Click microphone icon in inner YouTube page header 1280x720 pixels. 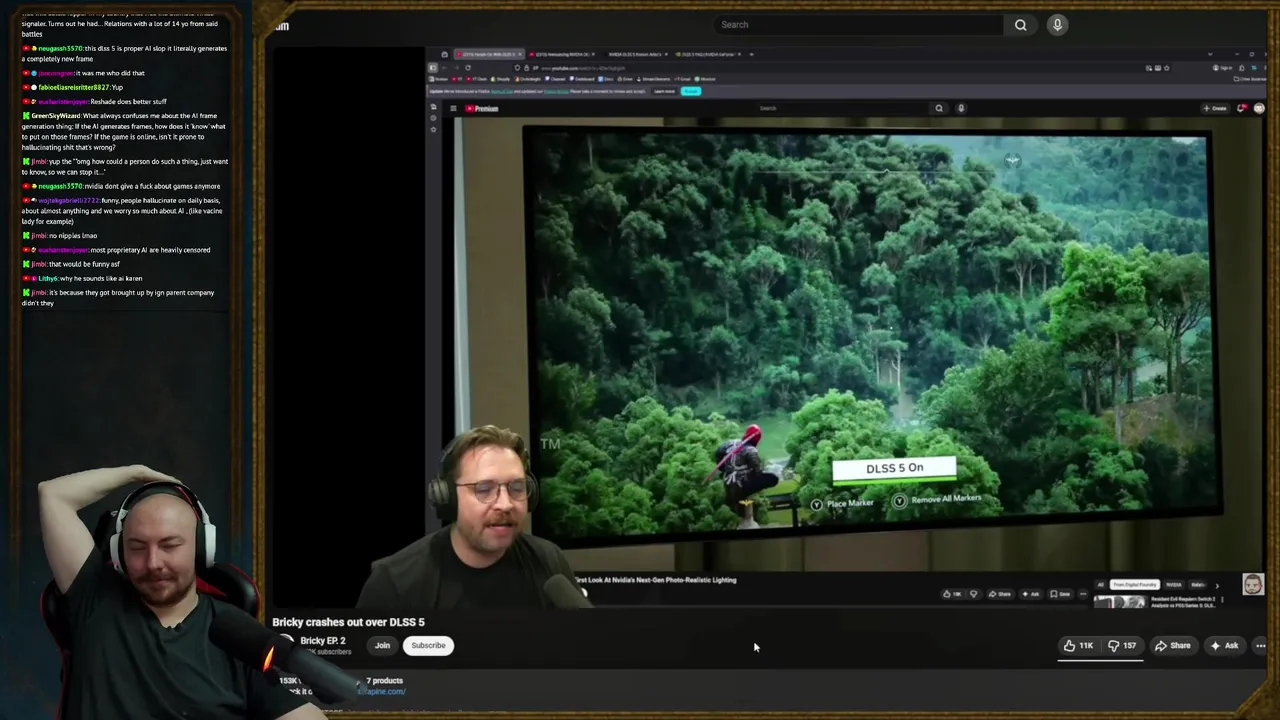click(x=961, y=108)
